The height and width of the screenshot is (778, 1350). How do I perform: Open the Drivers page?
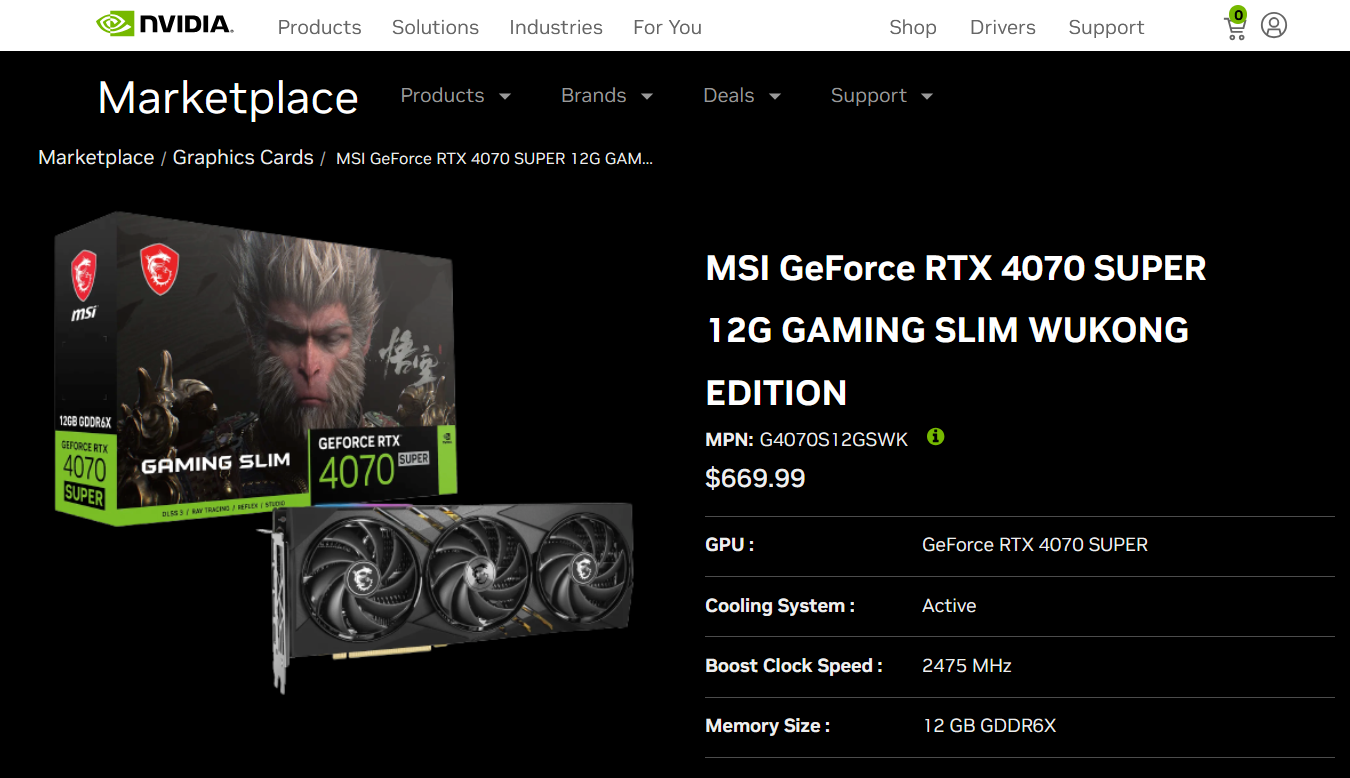[1002, 27]
